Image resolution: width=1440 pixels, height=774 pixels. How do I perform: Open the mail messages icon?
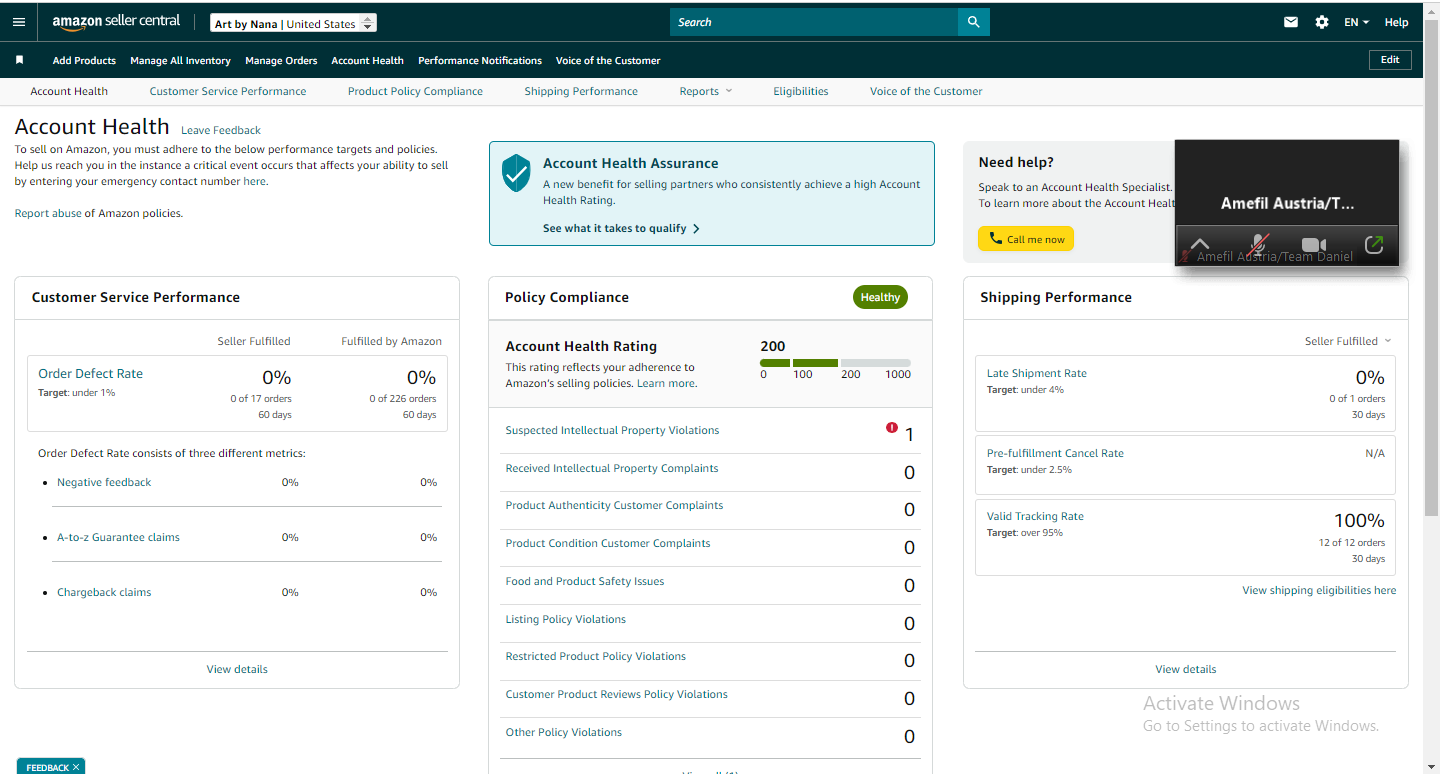(1291, 22)
